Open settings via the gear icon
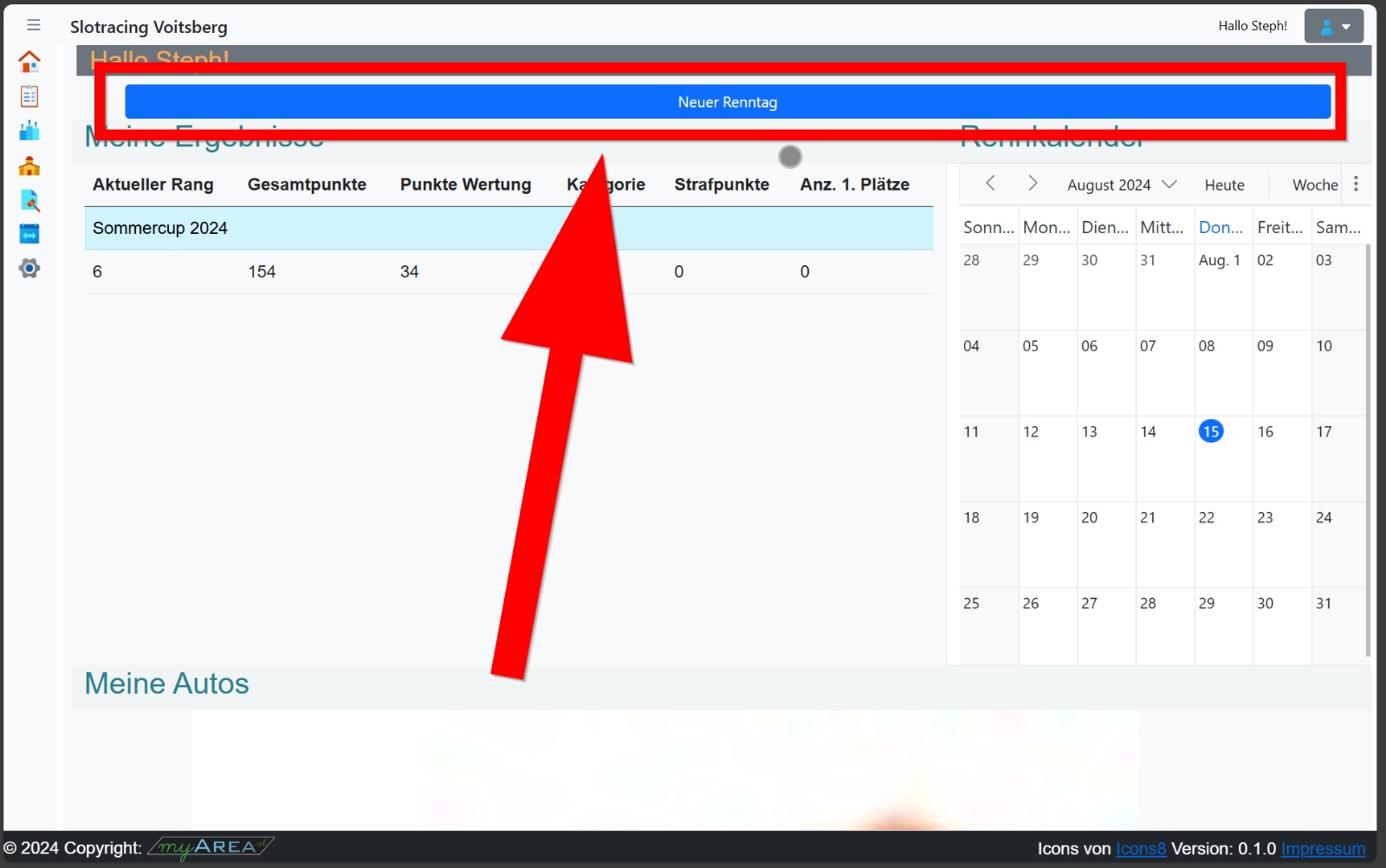This screenshot has width=1386, height=868. point(29,269)
